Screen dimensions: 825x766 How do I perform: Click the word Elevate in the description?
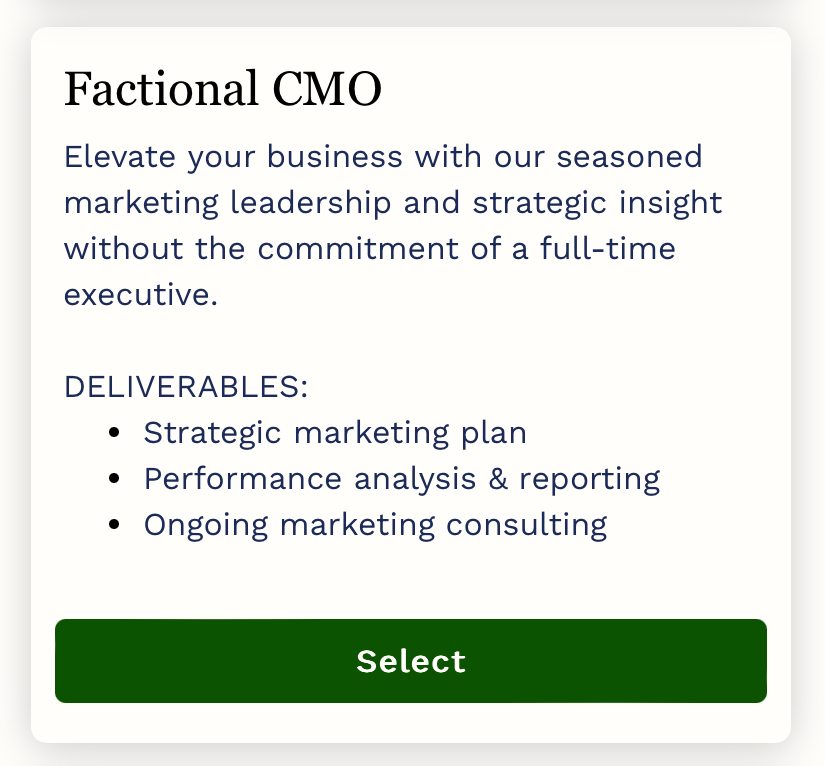[x=112, y=157]
